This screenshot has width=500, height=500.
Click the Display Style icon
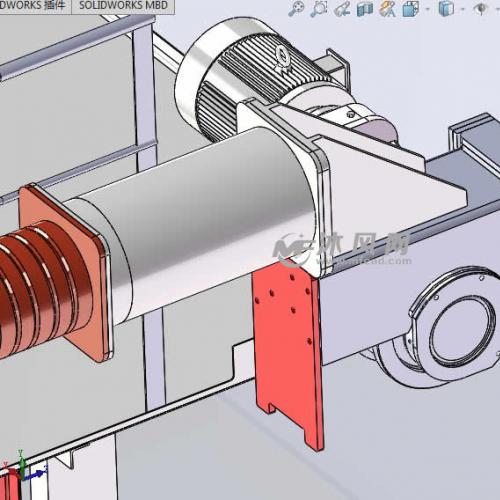[x=446, y=9]
